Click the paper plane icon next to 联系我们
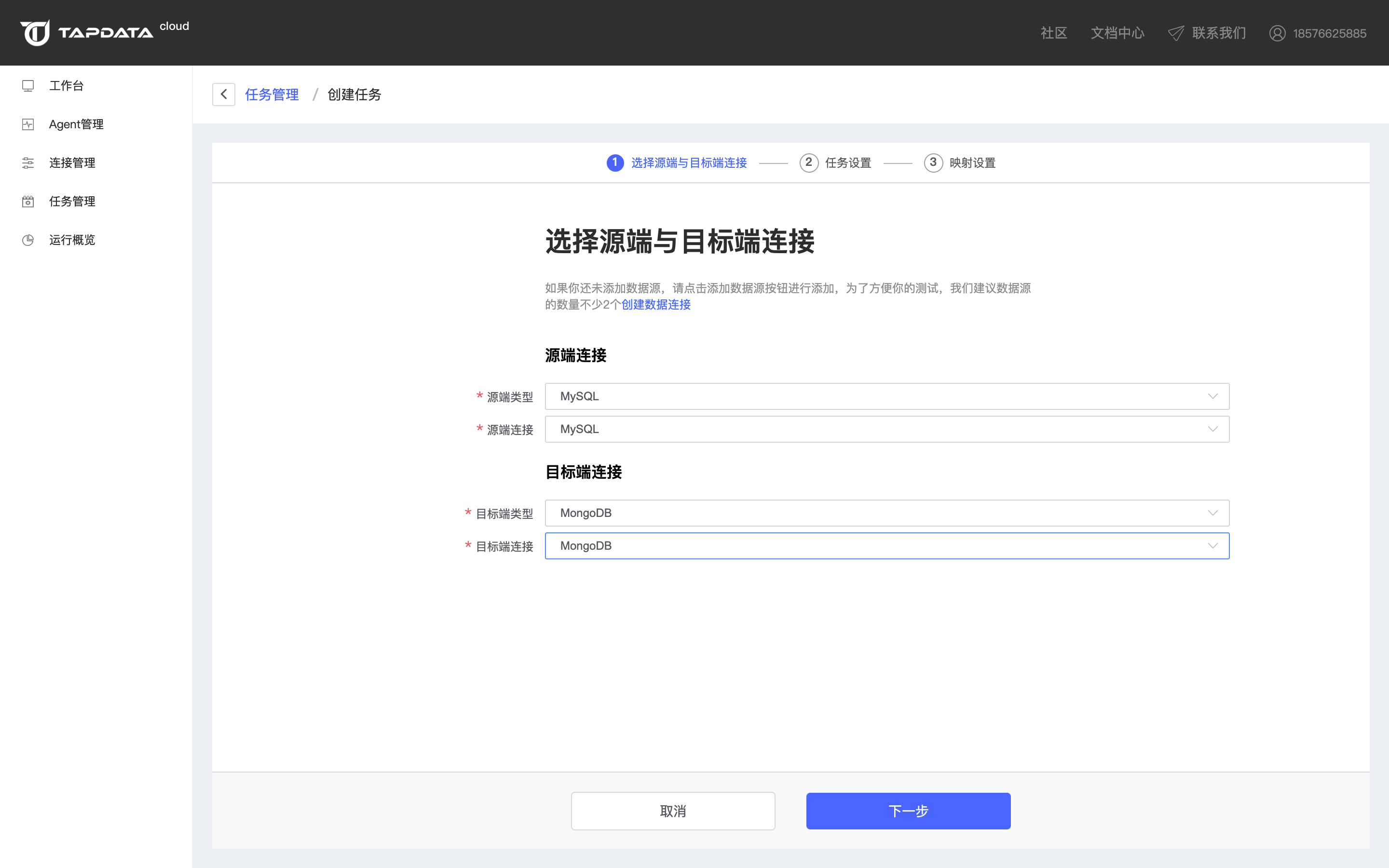Viewport: 1389px width, 868px height. point(1175,33)
